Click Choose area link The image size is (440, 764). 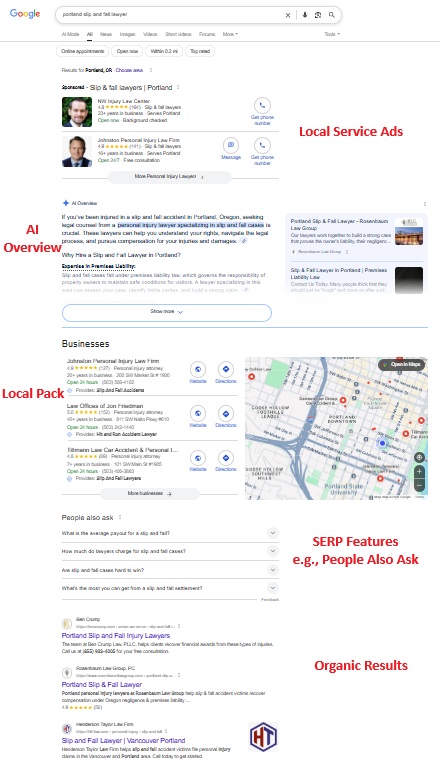point(129,70)
